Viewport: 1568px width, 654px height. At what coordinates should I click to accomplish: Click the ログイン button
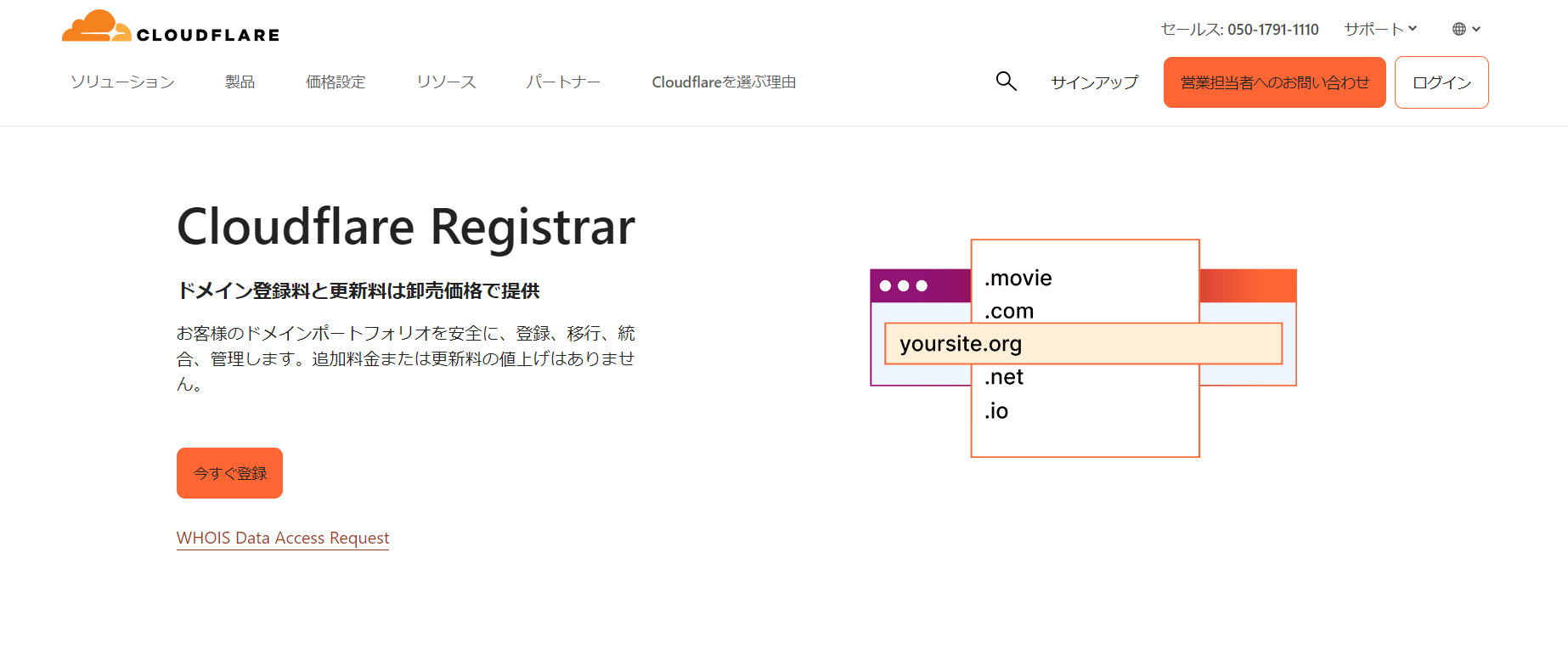click(1441, 82)
